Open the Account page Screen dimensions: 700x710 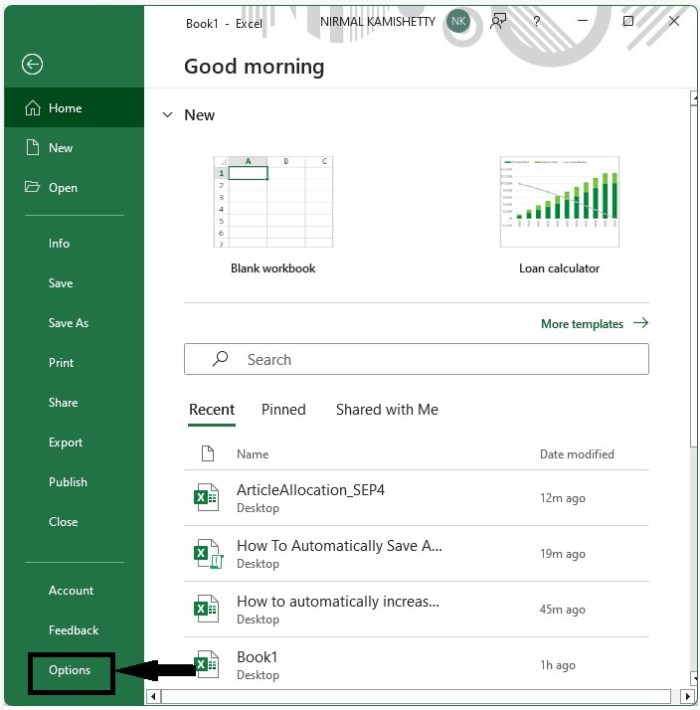pyautogui.click(x=71, y=591)
